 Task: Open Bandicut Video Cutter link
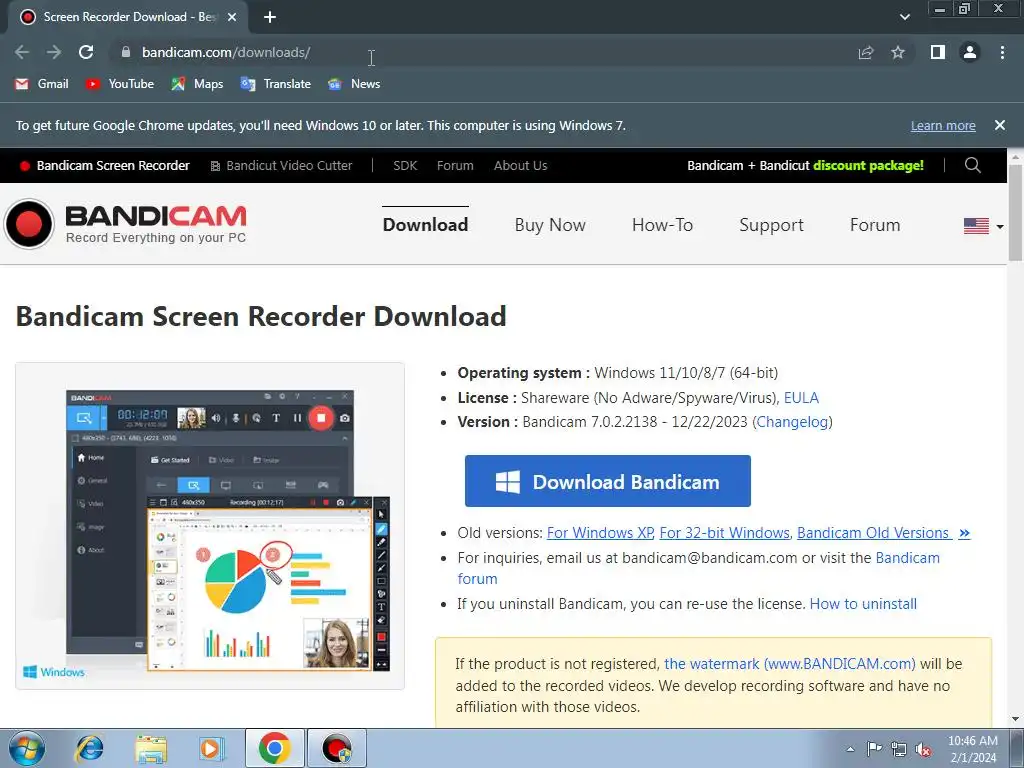coord(281,166)
